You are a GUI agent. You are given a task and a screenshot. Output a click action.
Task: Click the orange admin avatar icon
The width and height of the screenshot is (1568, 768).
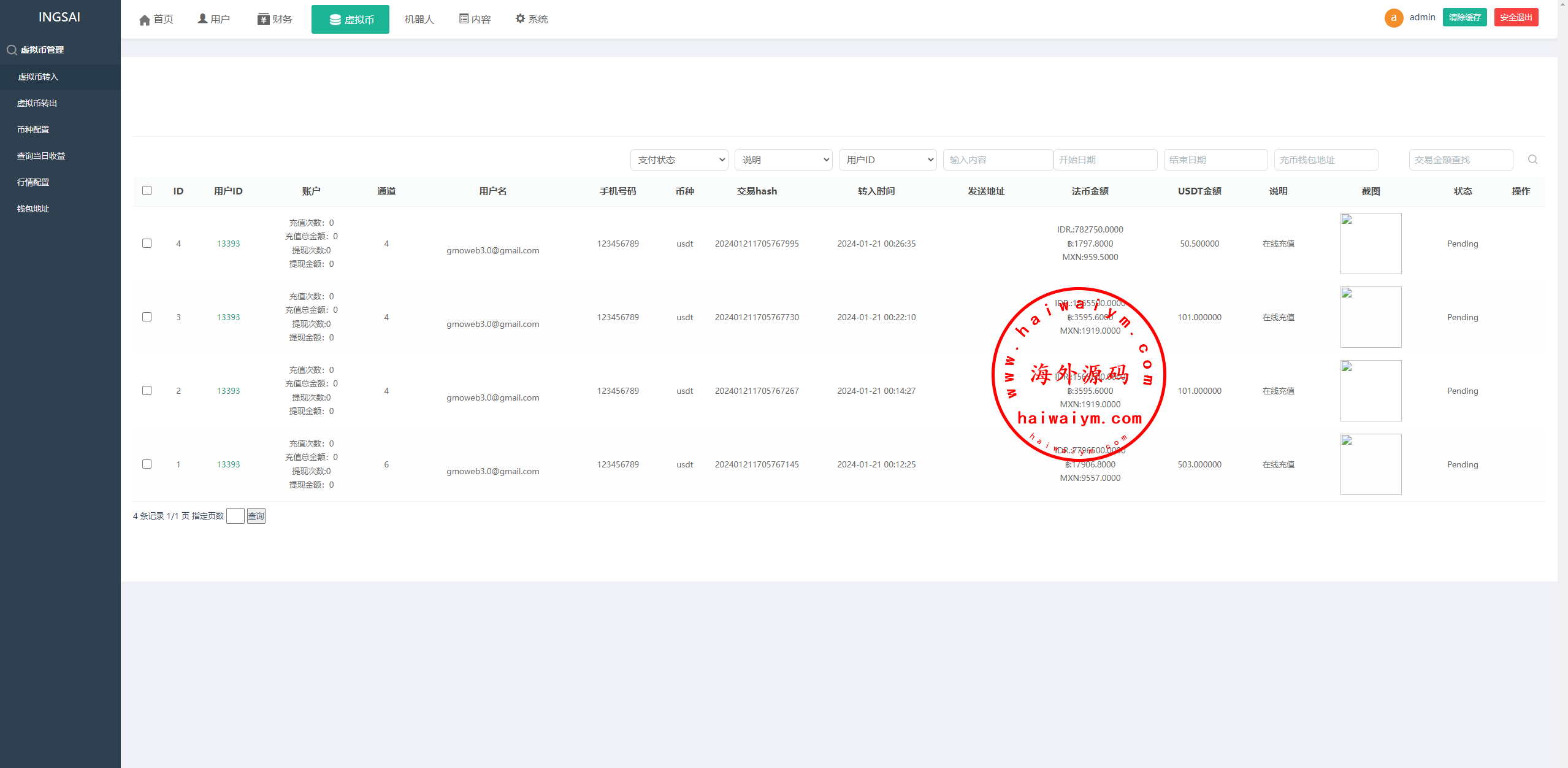(1393, 18)
